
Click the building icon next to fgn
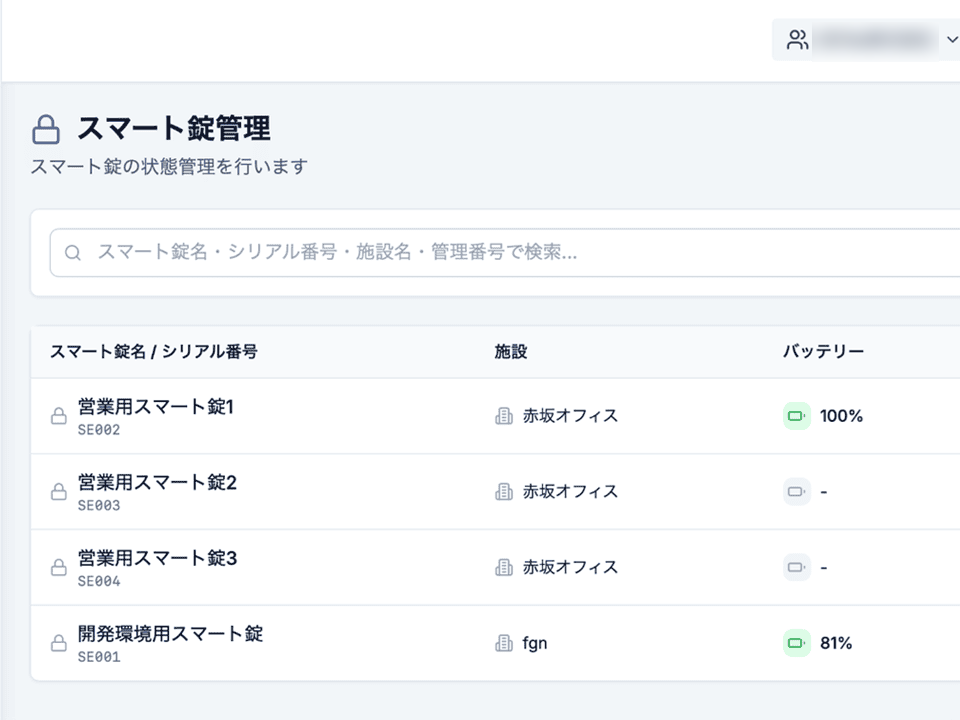point(504,643)
